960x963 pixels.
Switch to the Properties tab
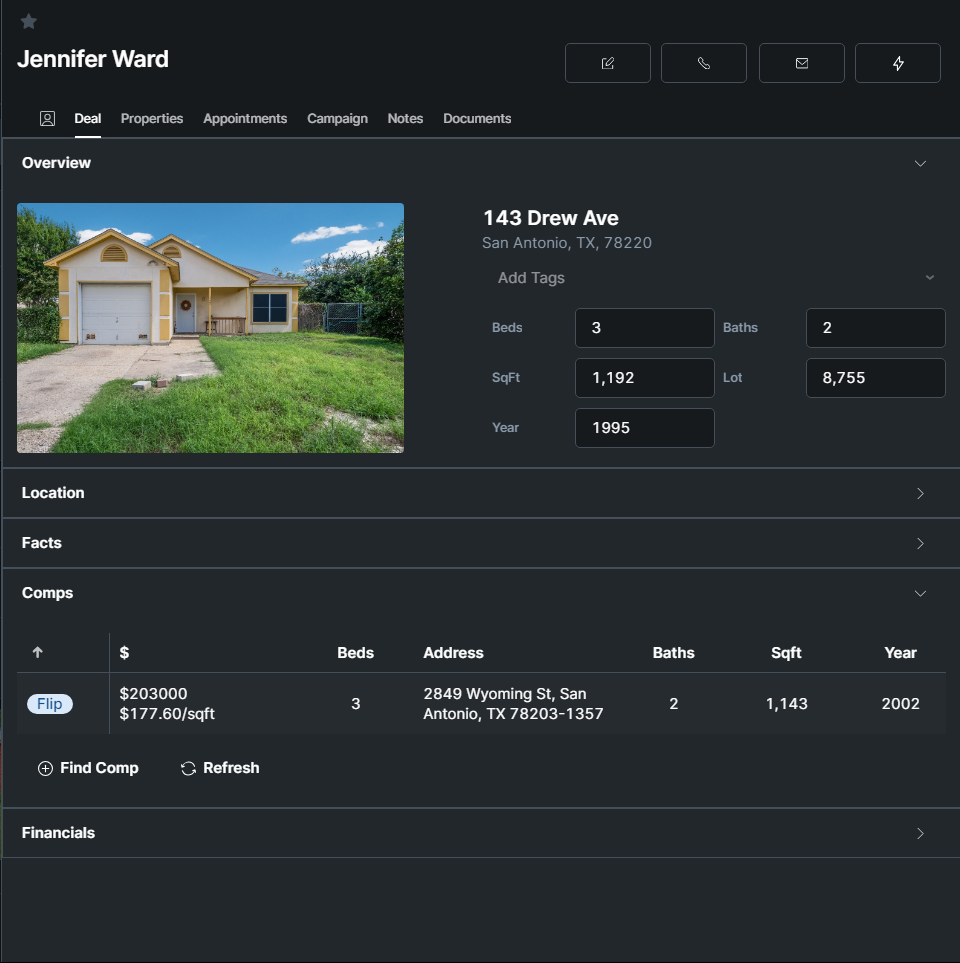pos(152,118)
